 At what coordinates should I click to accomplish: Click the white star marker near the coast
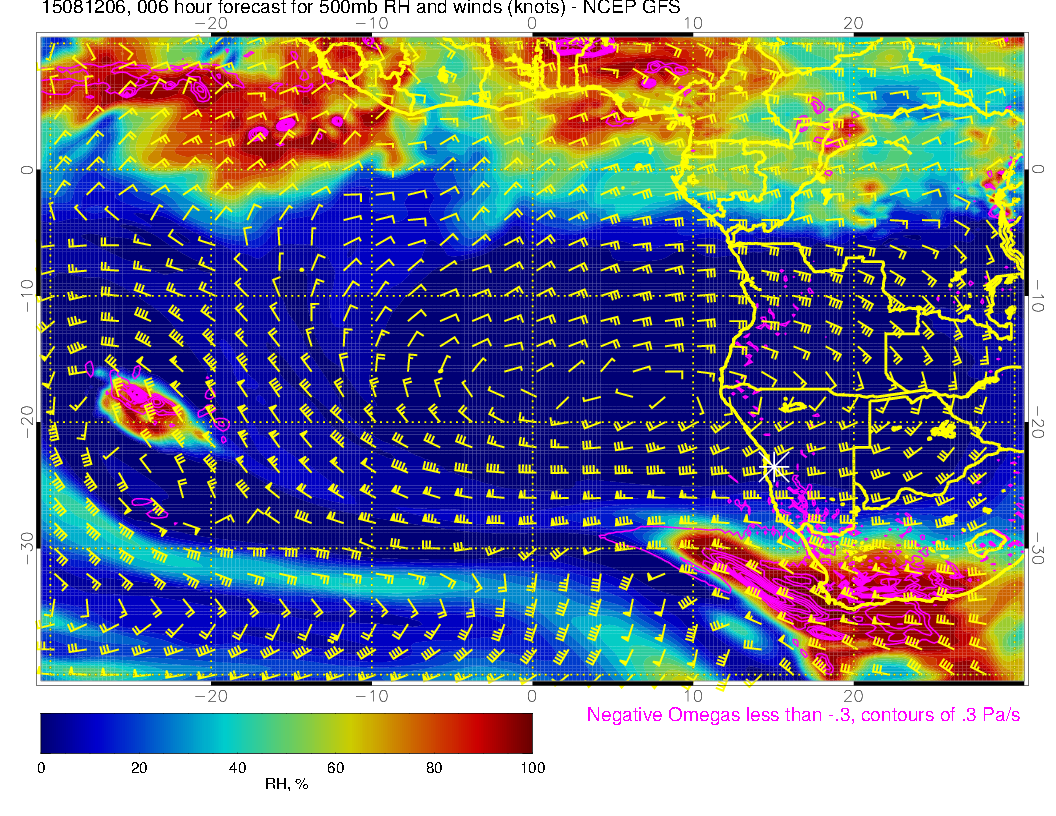click(x=775, y=466)
